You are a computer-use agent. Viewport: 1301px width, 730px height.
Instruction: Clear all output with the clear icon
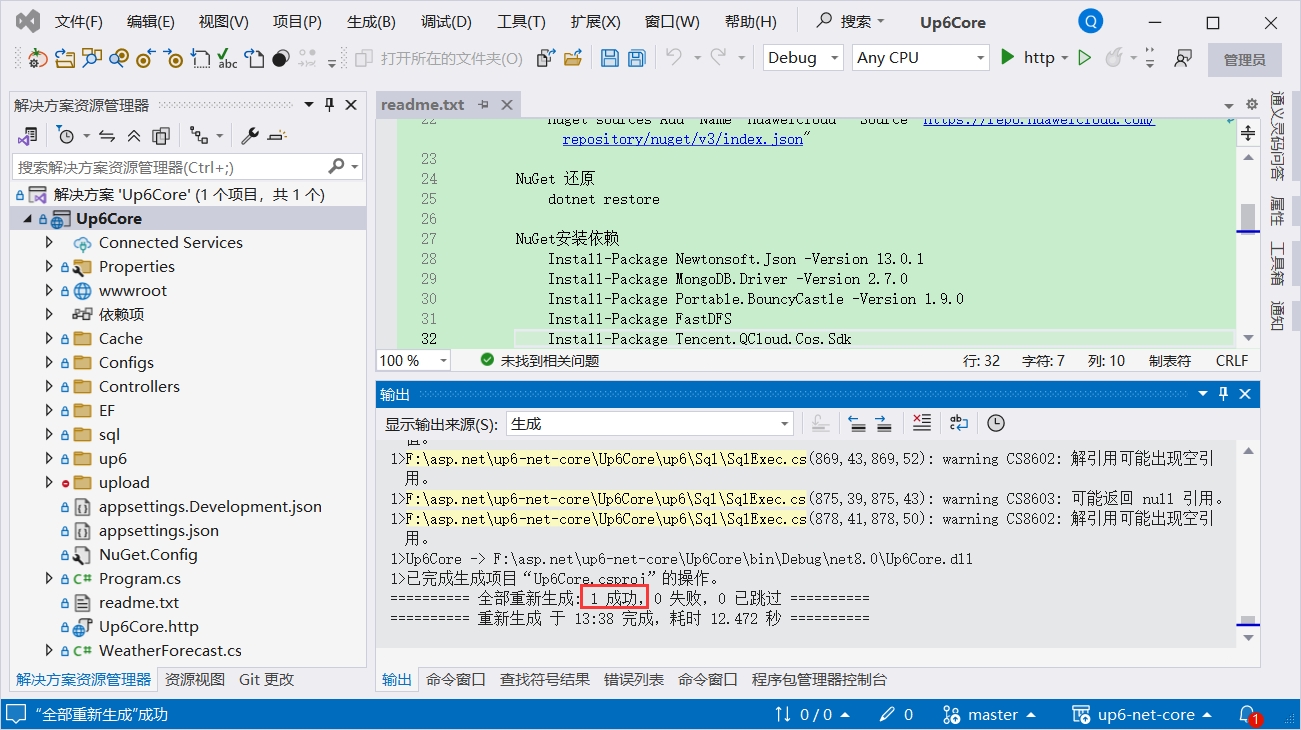(922, 423)
